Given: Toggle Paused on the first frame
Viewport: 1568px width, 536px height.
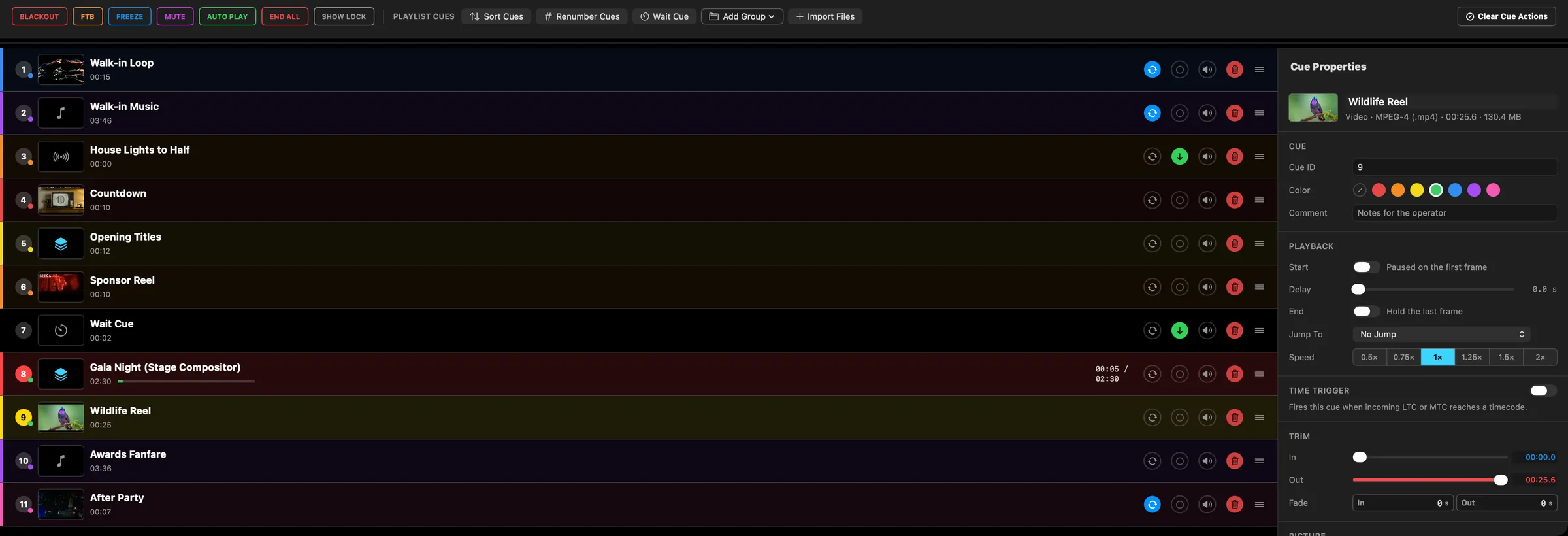Looking at the screenshot, I should (1365, 267).
